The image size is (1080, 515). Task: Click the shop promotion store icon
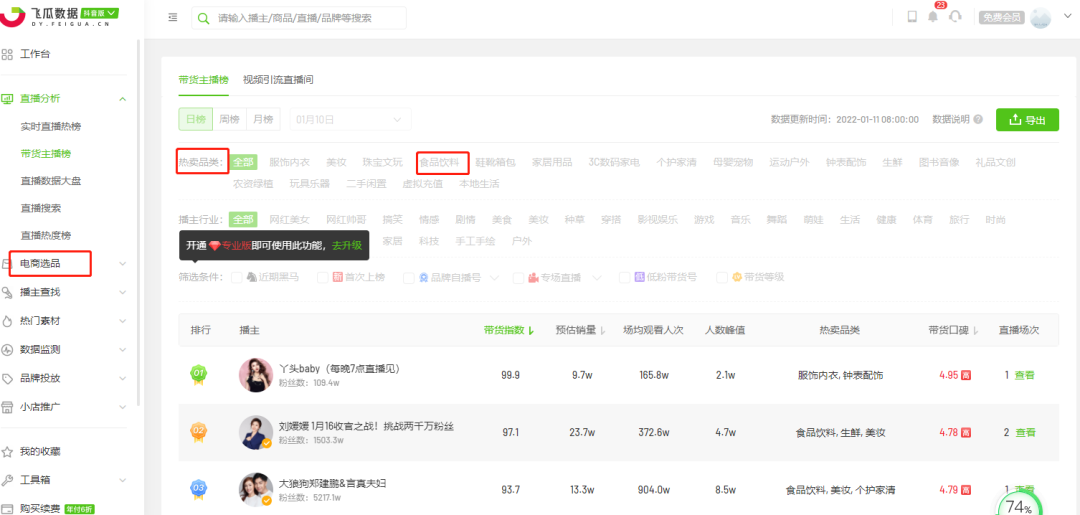point(8,406)
